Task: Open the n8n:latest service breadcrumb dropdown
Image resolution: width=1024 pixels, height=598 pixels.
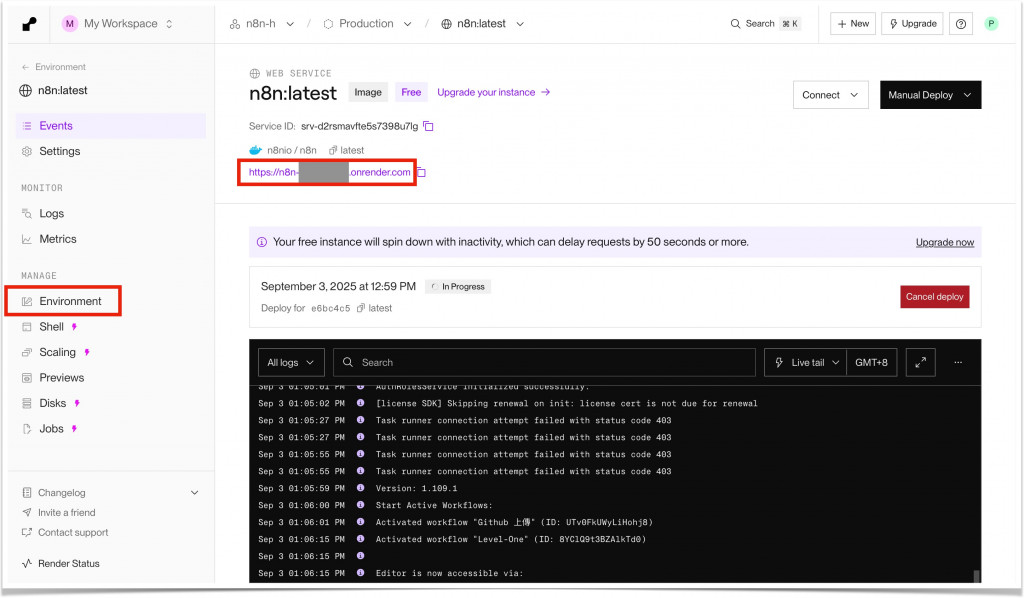Action: click(x=483, y=24)
